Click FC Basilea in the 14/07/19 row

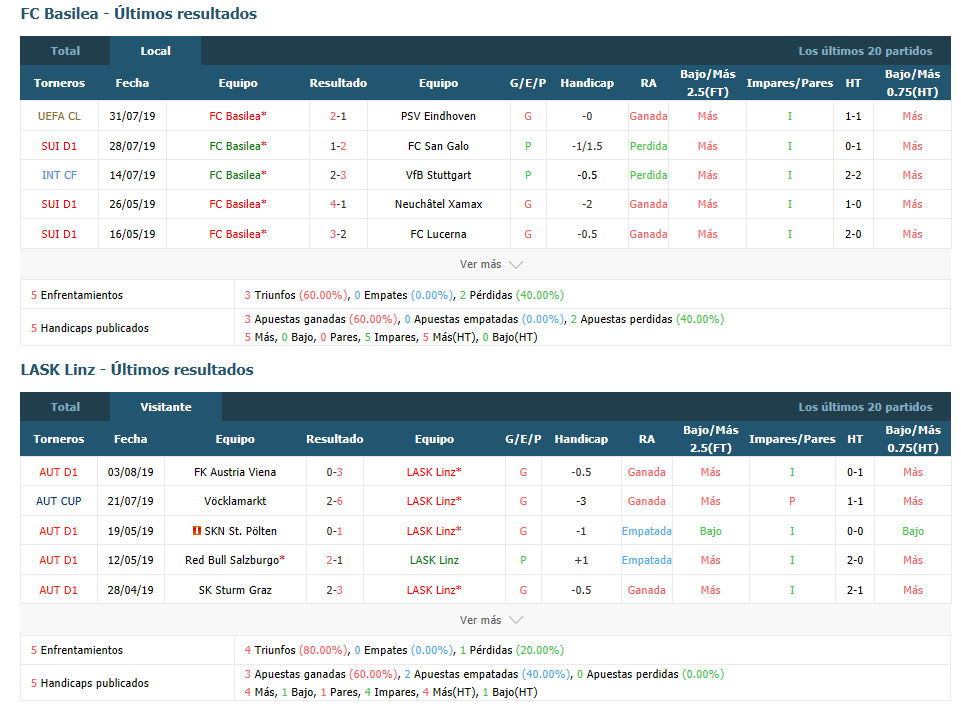(238, 175)
